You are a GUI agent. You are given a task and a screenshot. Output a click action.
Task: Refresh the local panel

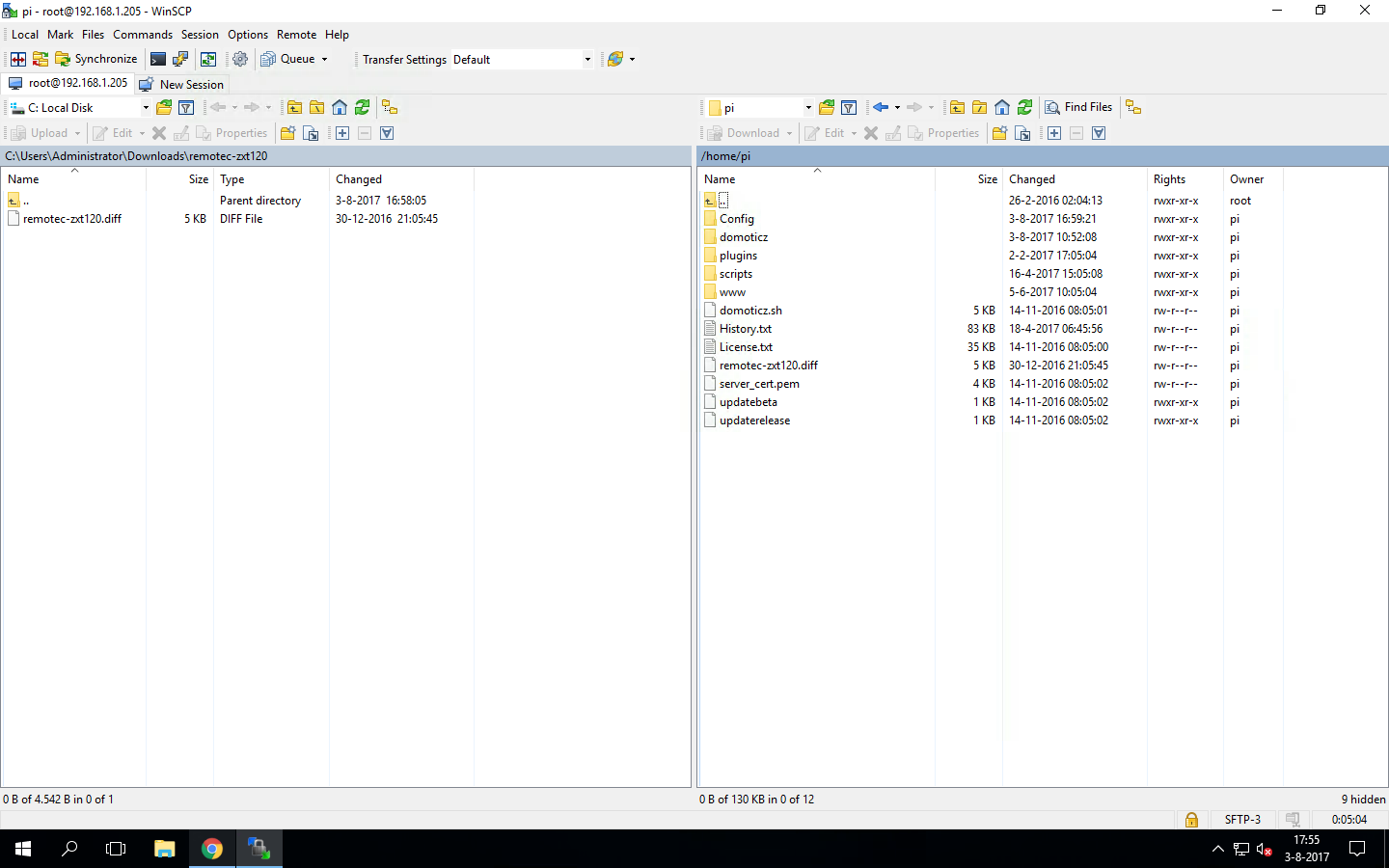[362, 107]
